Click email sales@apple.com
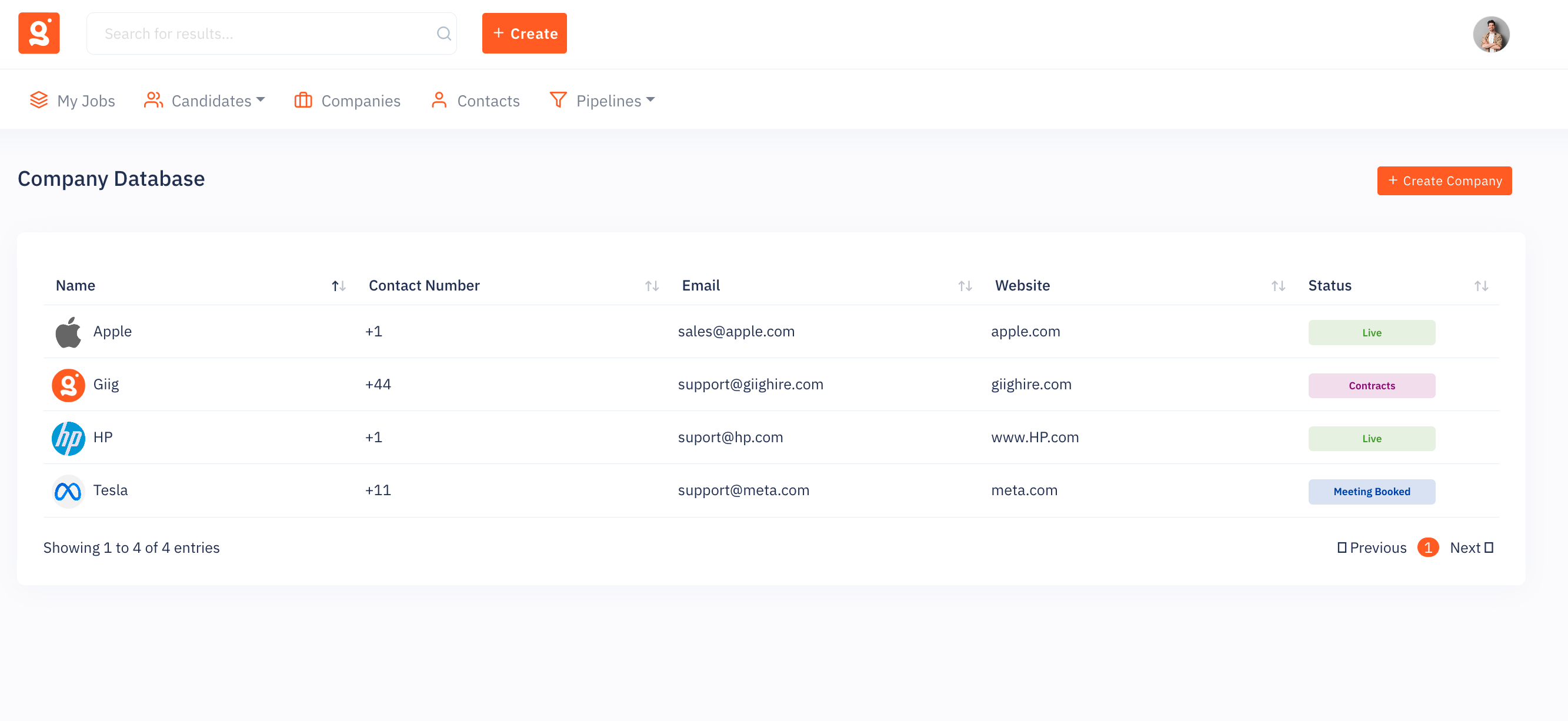Screen dimensions: 1568x721 point(736,332)
